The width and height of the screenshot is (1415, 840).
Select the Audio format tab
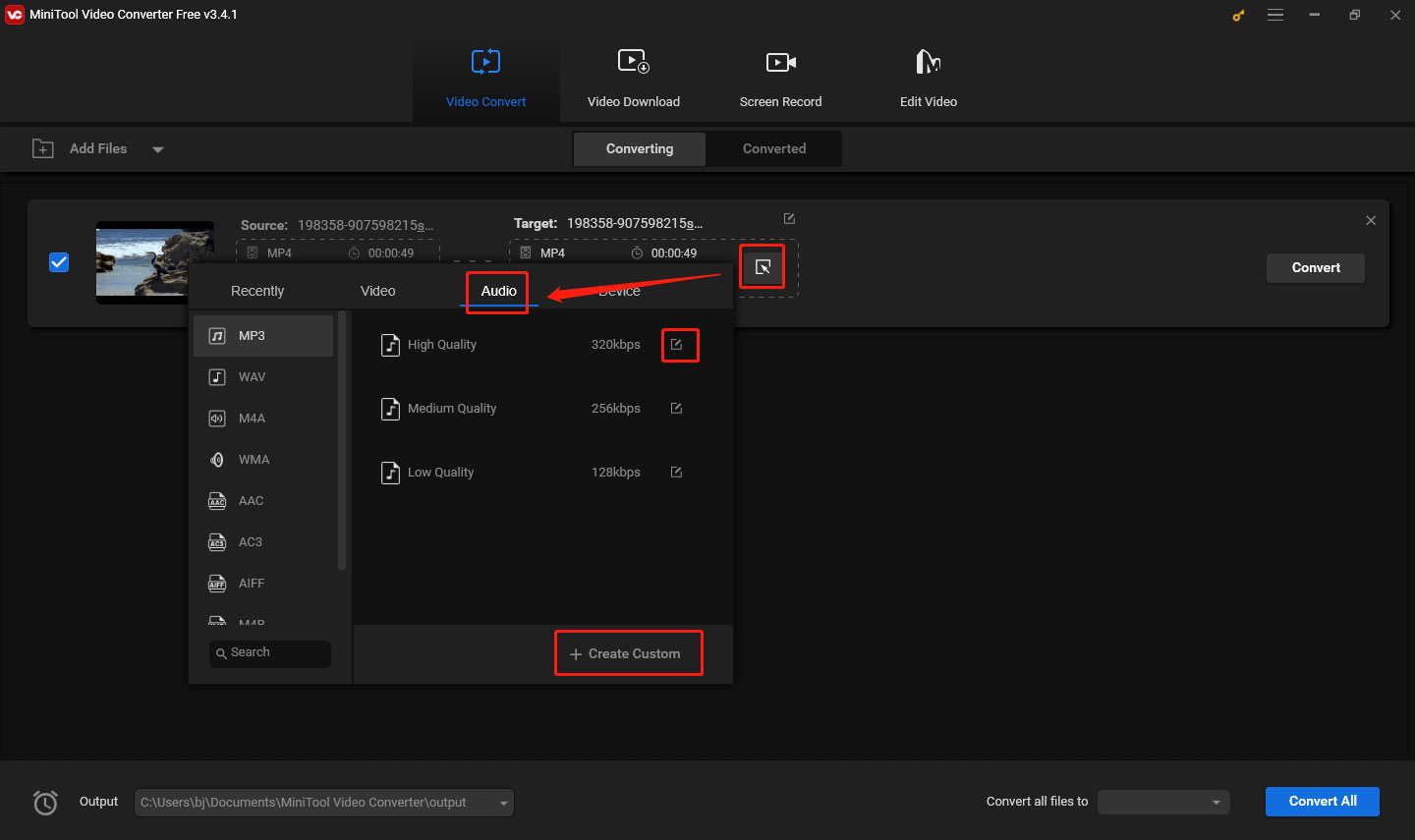point(498,291)
